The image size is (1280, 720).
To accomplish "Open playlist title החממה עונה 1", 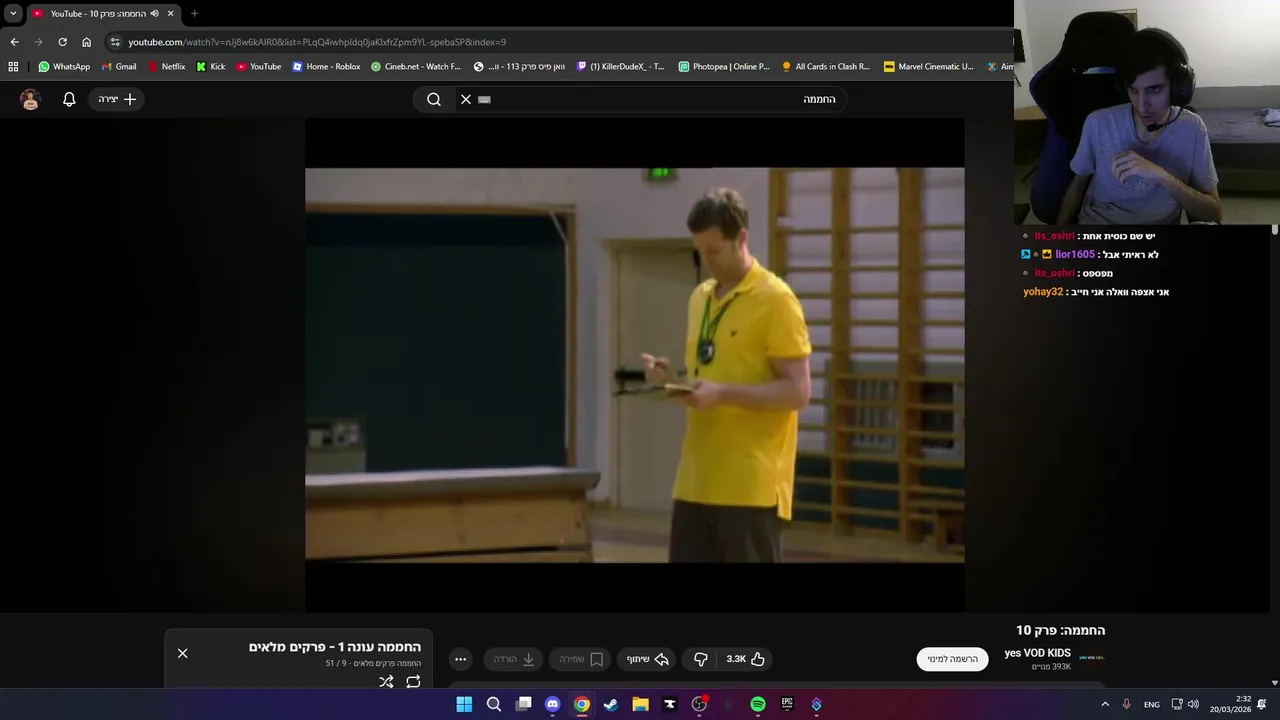I will pyautogui.click(x=335, y=647).
